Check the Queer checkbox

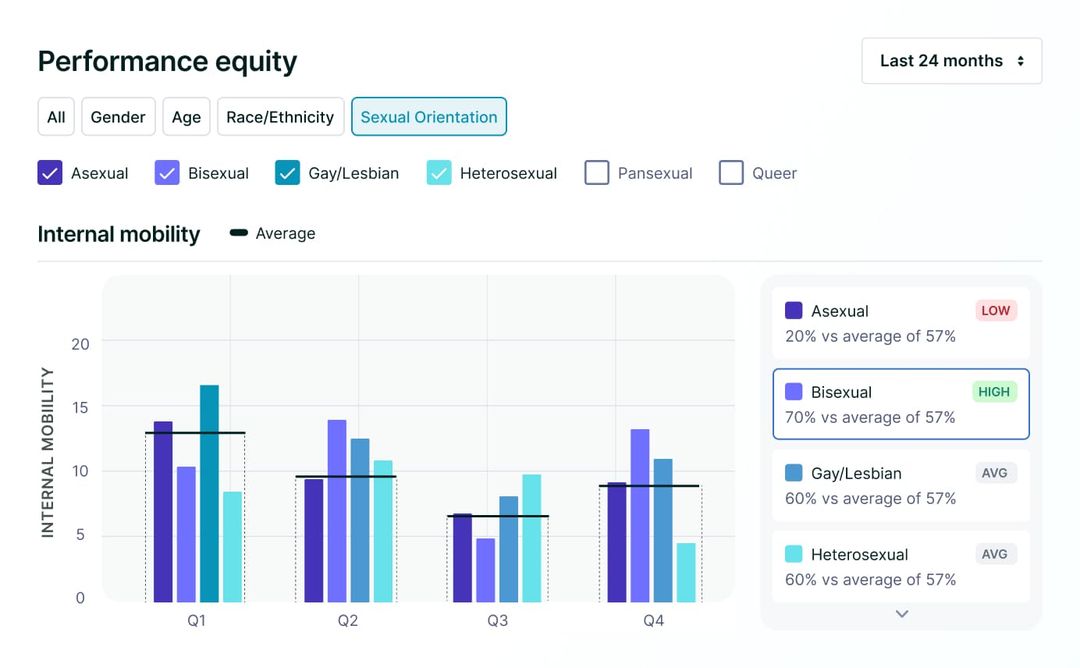click(x=731, y=172)
